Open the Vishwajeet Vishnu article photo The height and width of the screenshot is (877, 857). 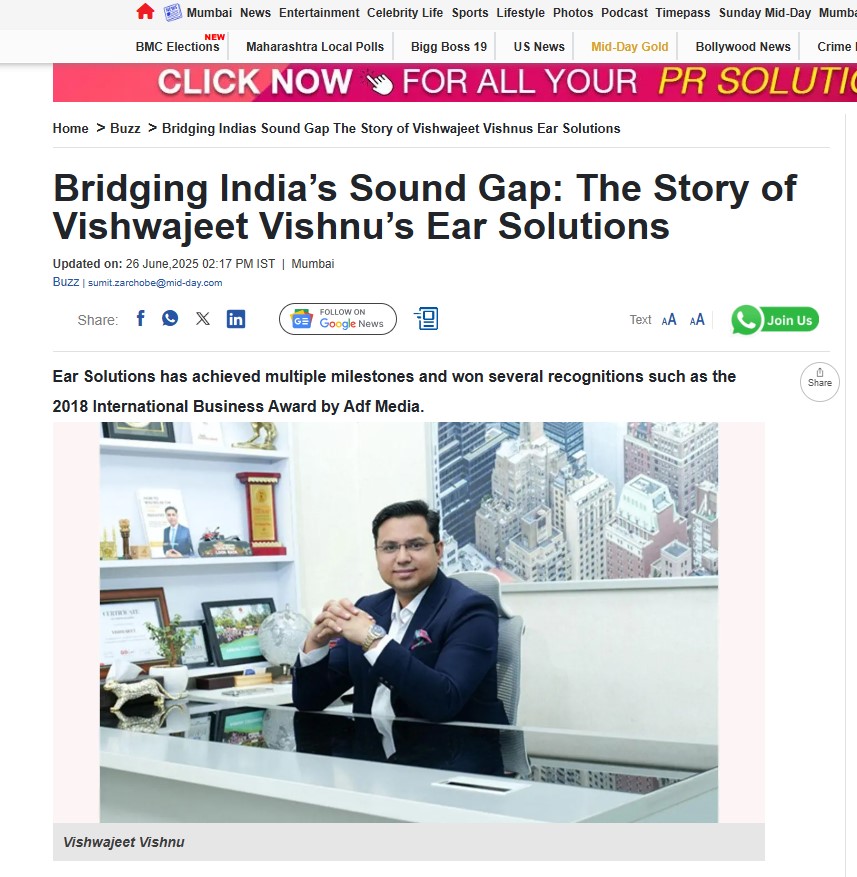[x=408, y=622]
